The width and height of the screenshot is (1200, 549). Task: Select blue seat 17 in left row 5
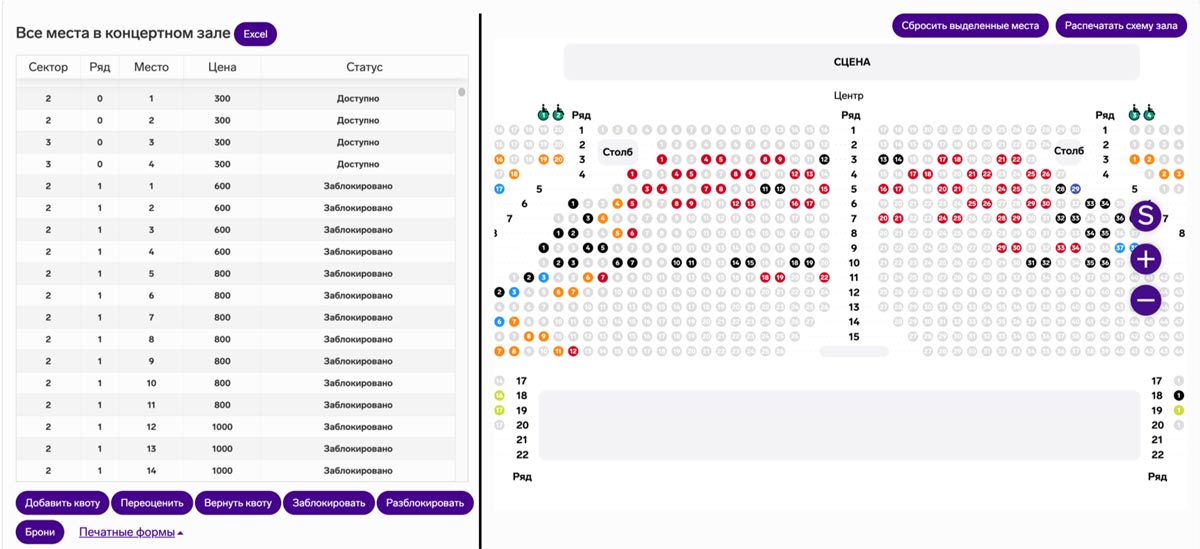pyautogui.click(x=499, y=188)
